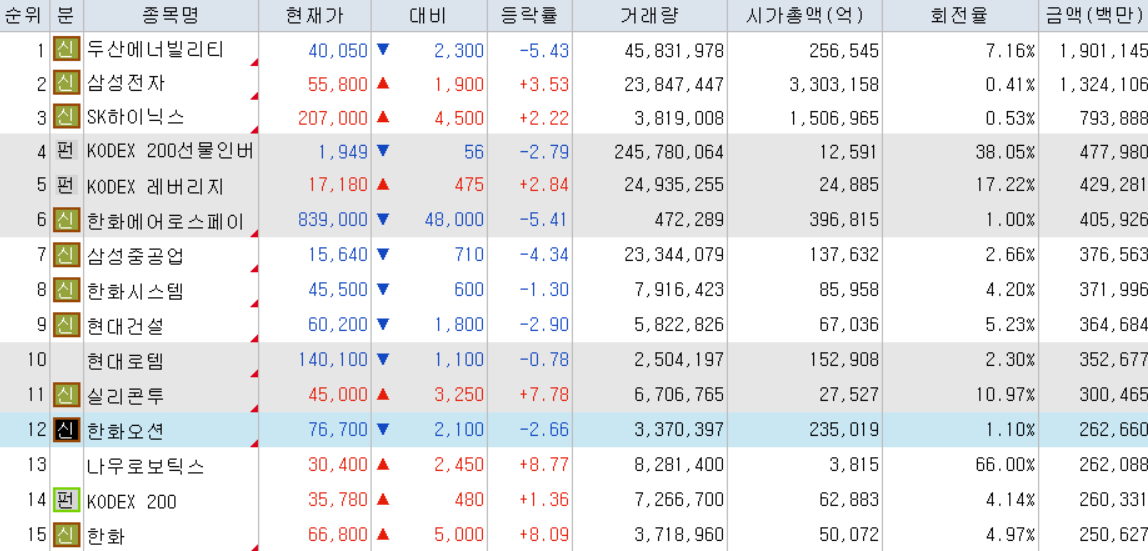The height and width of the screenshot is (551, 1148).
Task: Click the up arrow for KODEX 200
Action: 382,500
